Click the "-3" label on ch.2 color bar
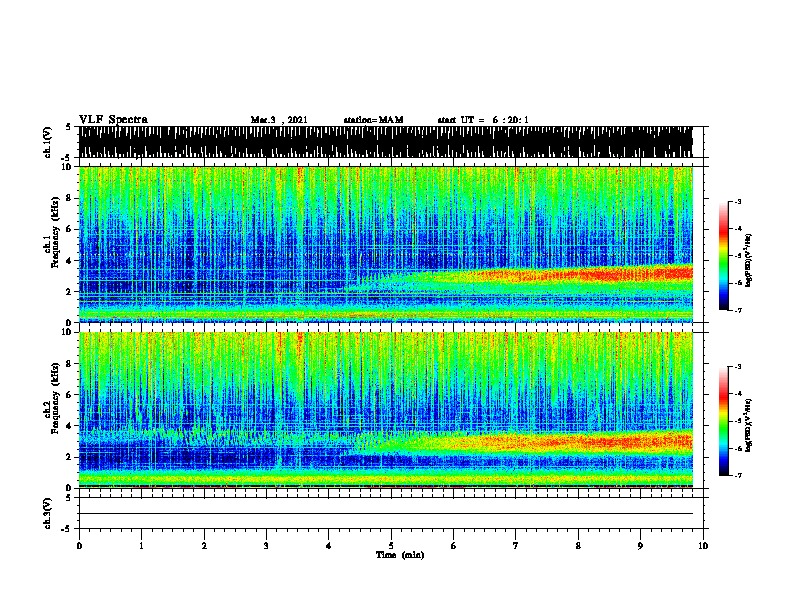The image size is (792, 612). (x=737, y=367)
